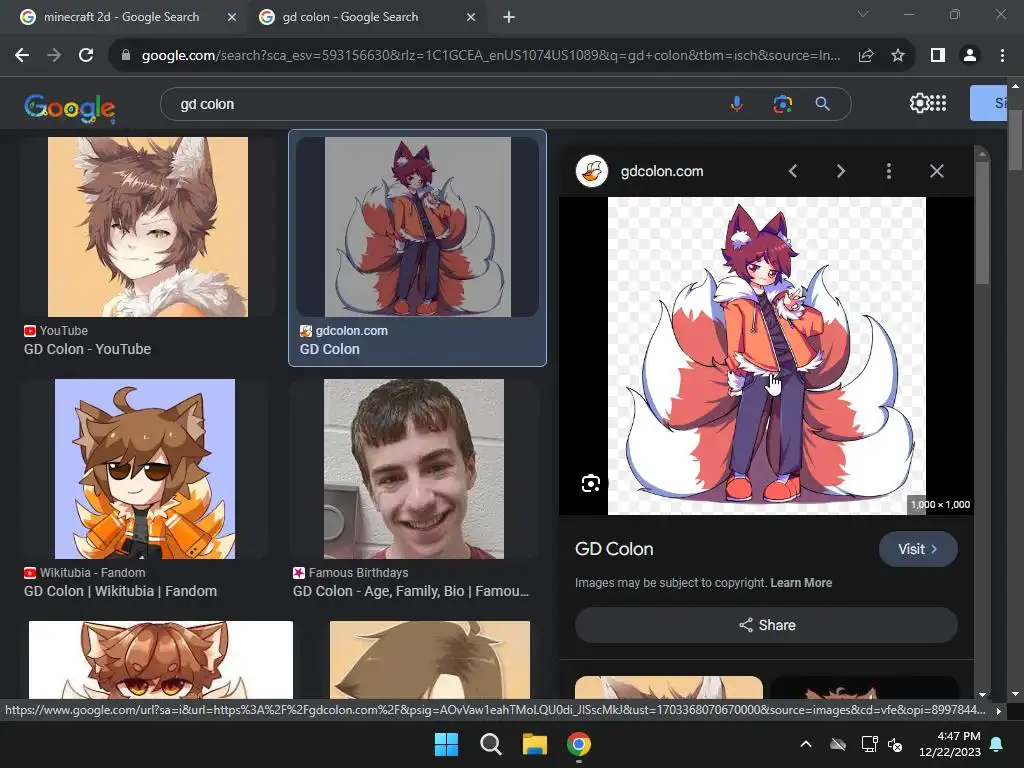Click the Chrome taskbar icon
Viewport: 1024px width, 768px height.
pyautogui.click(x=579, y=744)
